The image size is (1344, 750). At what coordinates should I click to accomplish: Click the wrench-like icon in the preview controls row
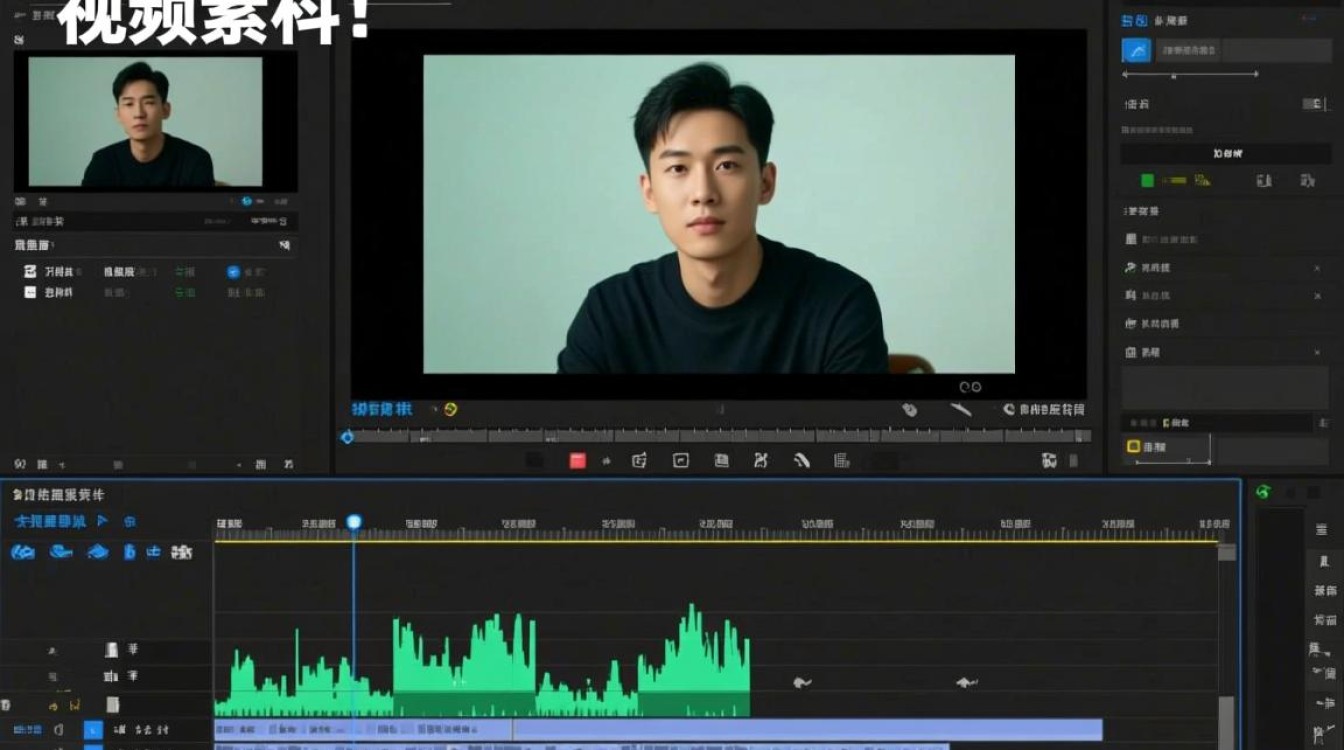click(960, 409)
